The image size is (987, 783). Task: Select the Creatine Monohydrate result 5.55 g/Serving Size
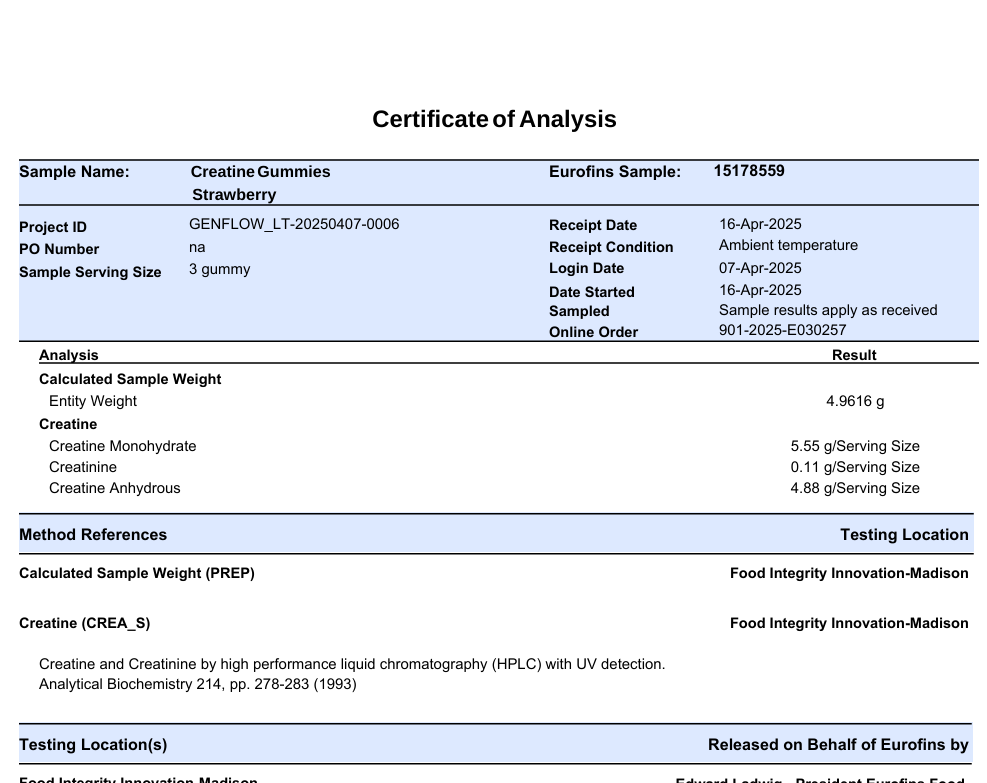tap(854, 446)
